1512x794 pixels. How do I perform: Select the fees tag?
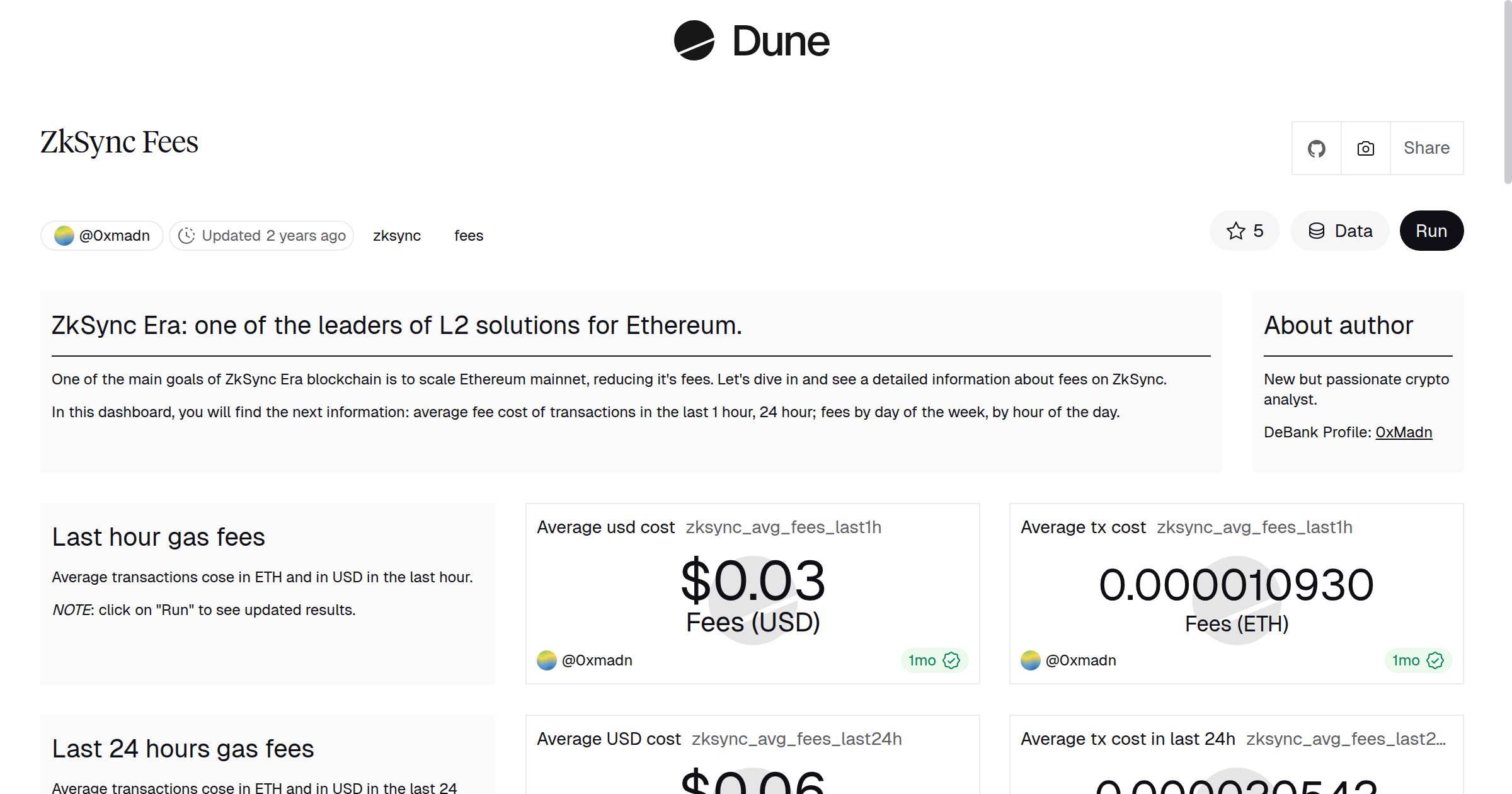[x=468, y=235]
